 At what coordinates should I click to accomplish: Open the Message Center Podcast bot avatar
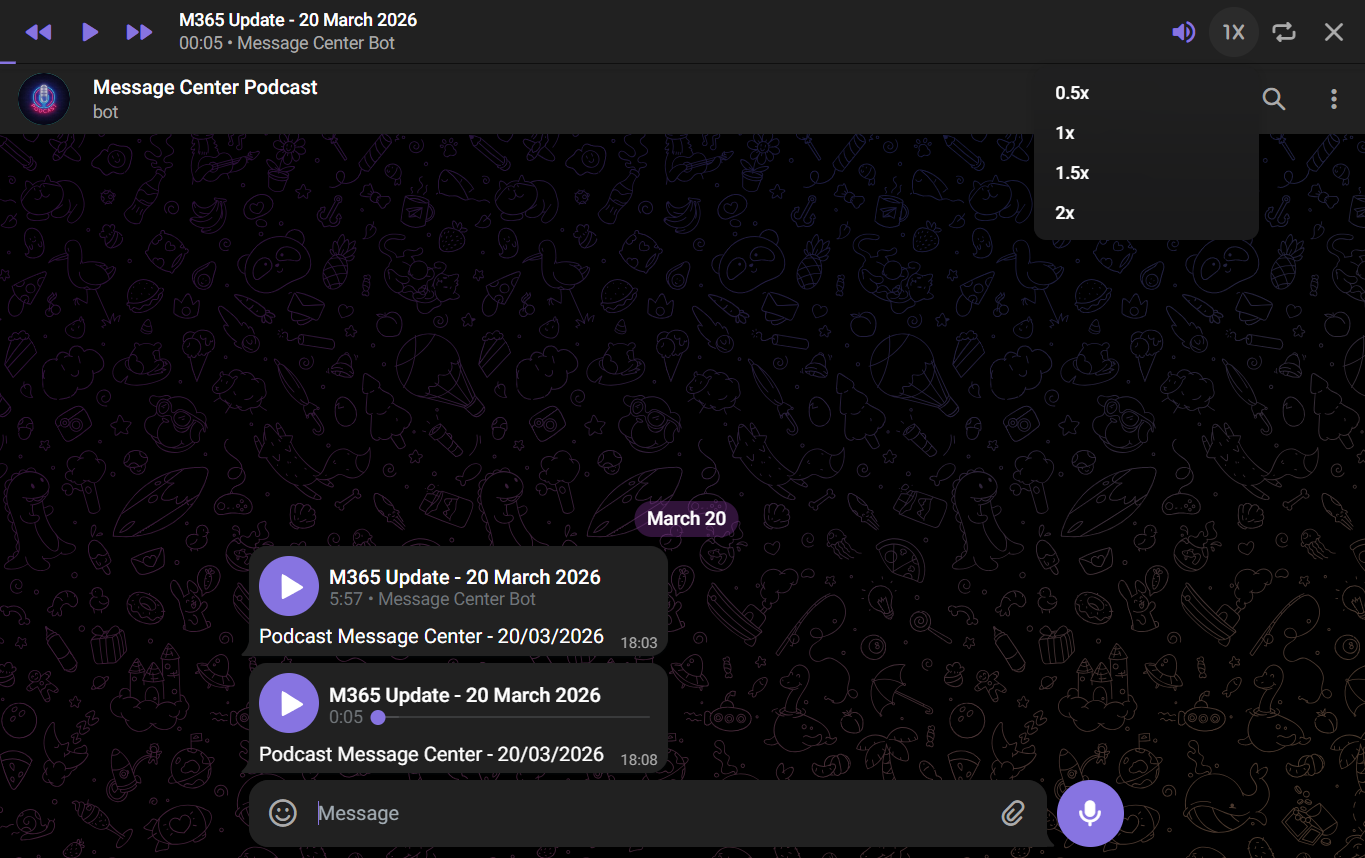(x=44, y=99)
